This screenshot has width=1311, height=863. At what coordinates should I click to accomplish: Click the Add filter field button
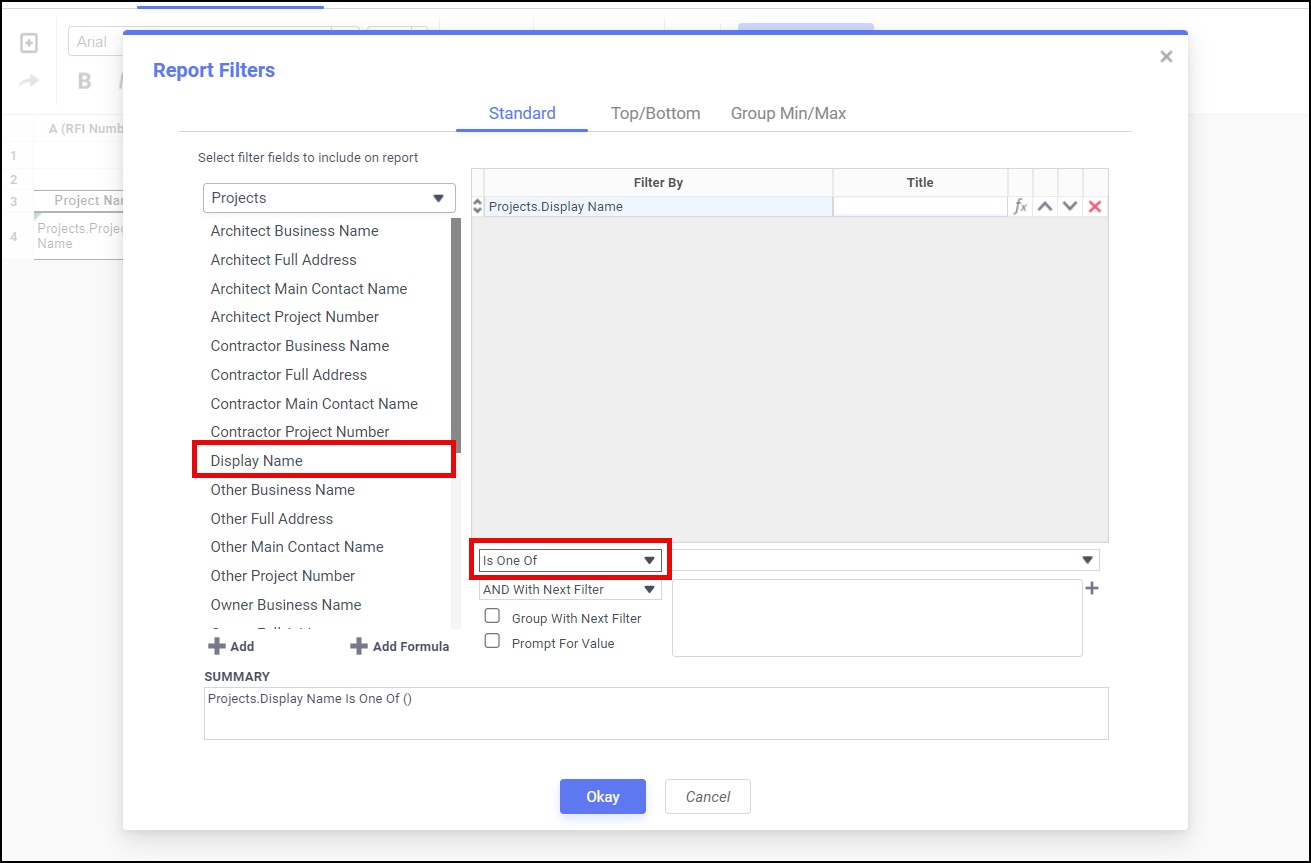pos(231,647)
